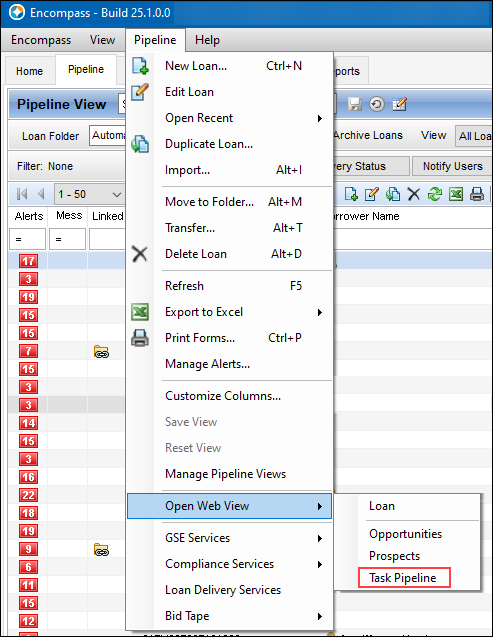Click the toolbar green Refresh icon

(435, 194)
